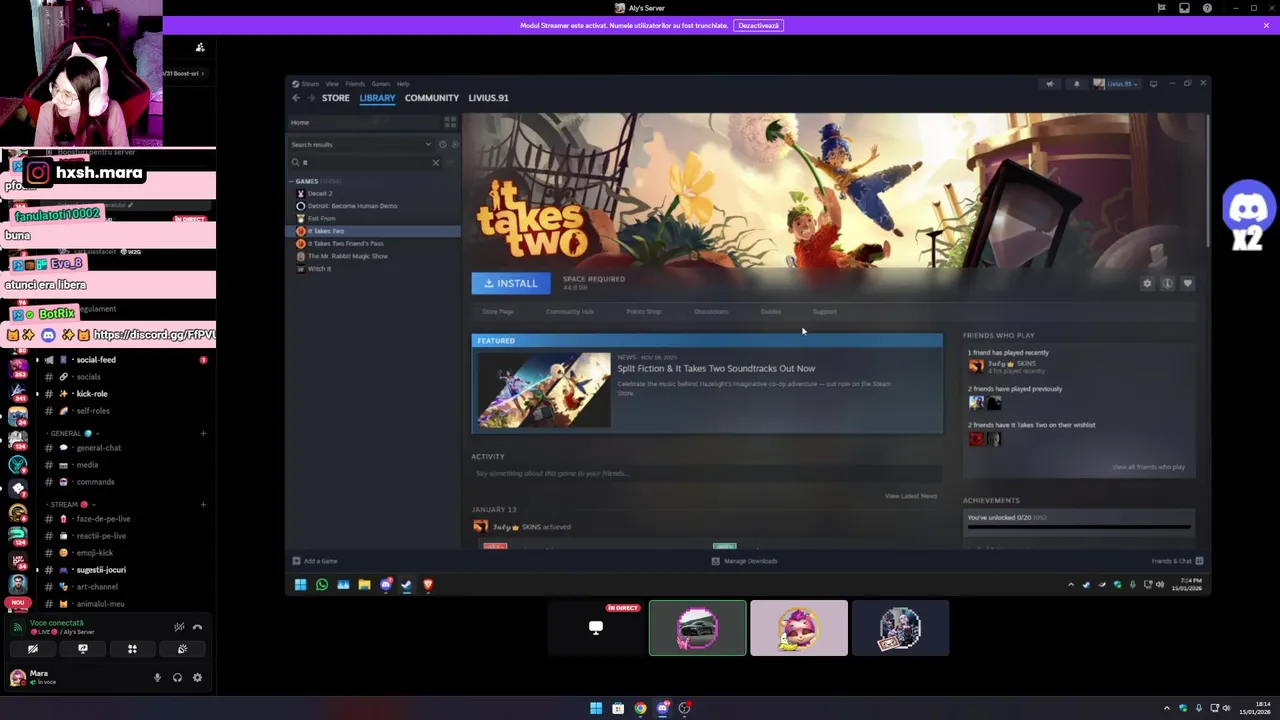Click into the library search field
Image resolution: width=1280 pixels, height=720 pixels.
pos(365,162)
